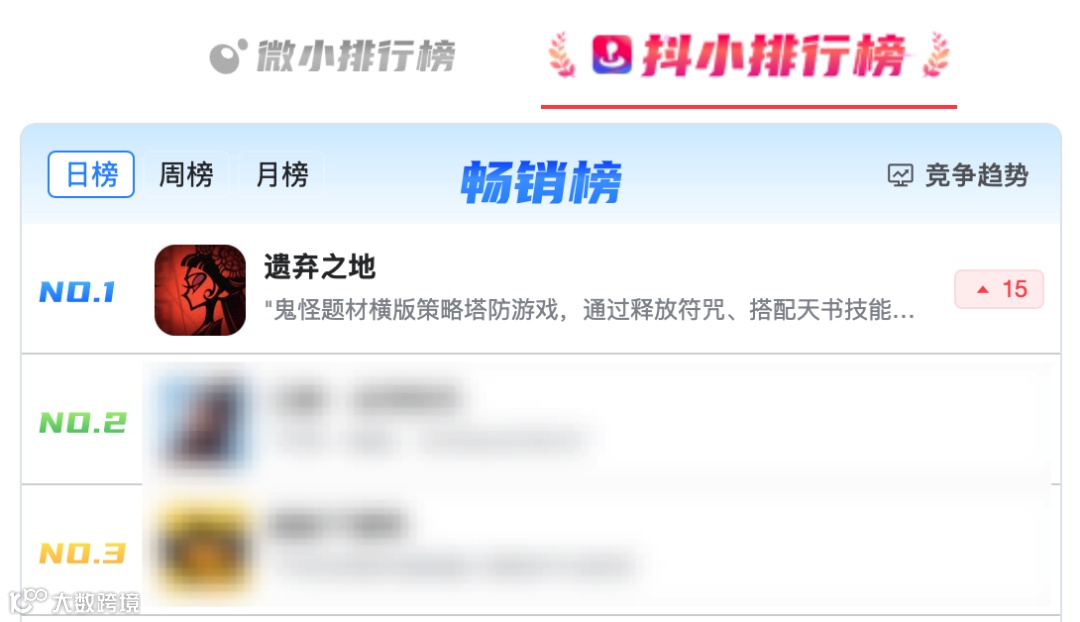Image resolution: width=1080 pixels, height=622 pixels.
Task: Open the blurred second-place game icon
Action: coord(200,422)
